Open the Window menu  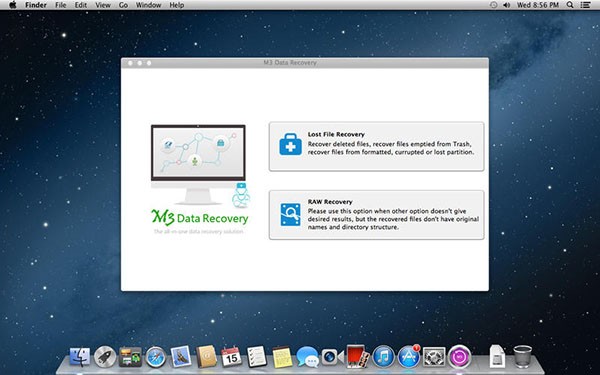coord(148,5)
